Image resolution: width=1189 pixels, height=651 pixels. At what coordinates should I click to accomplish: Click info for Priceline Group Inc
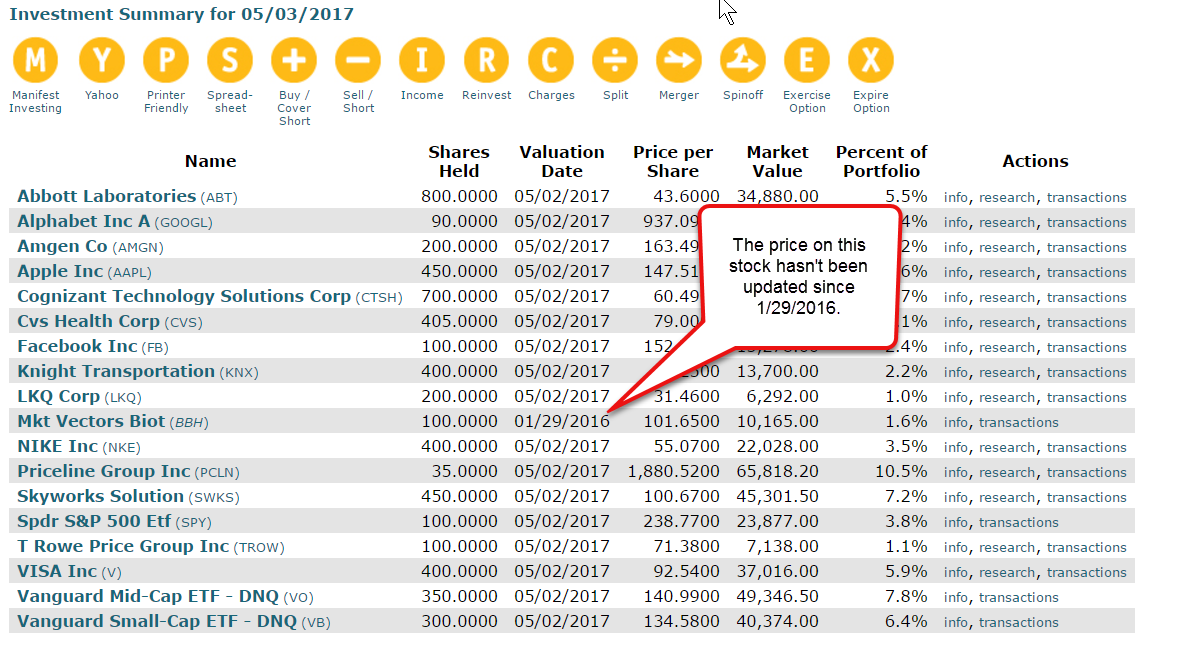point(955,472)
